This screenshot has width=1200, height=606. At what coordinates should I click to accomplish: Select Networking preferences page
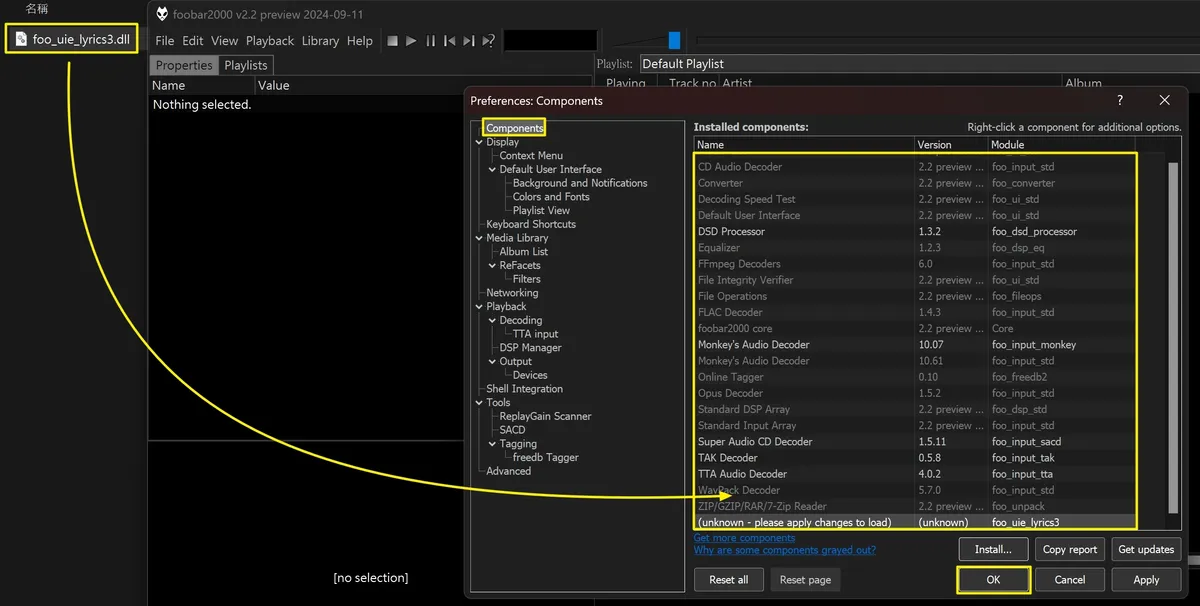pos(512,293)
